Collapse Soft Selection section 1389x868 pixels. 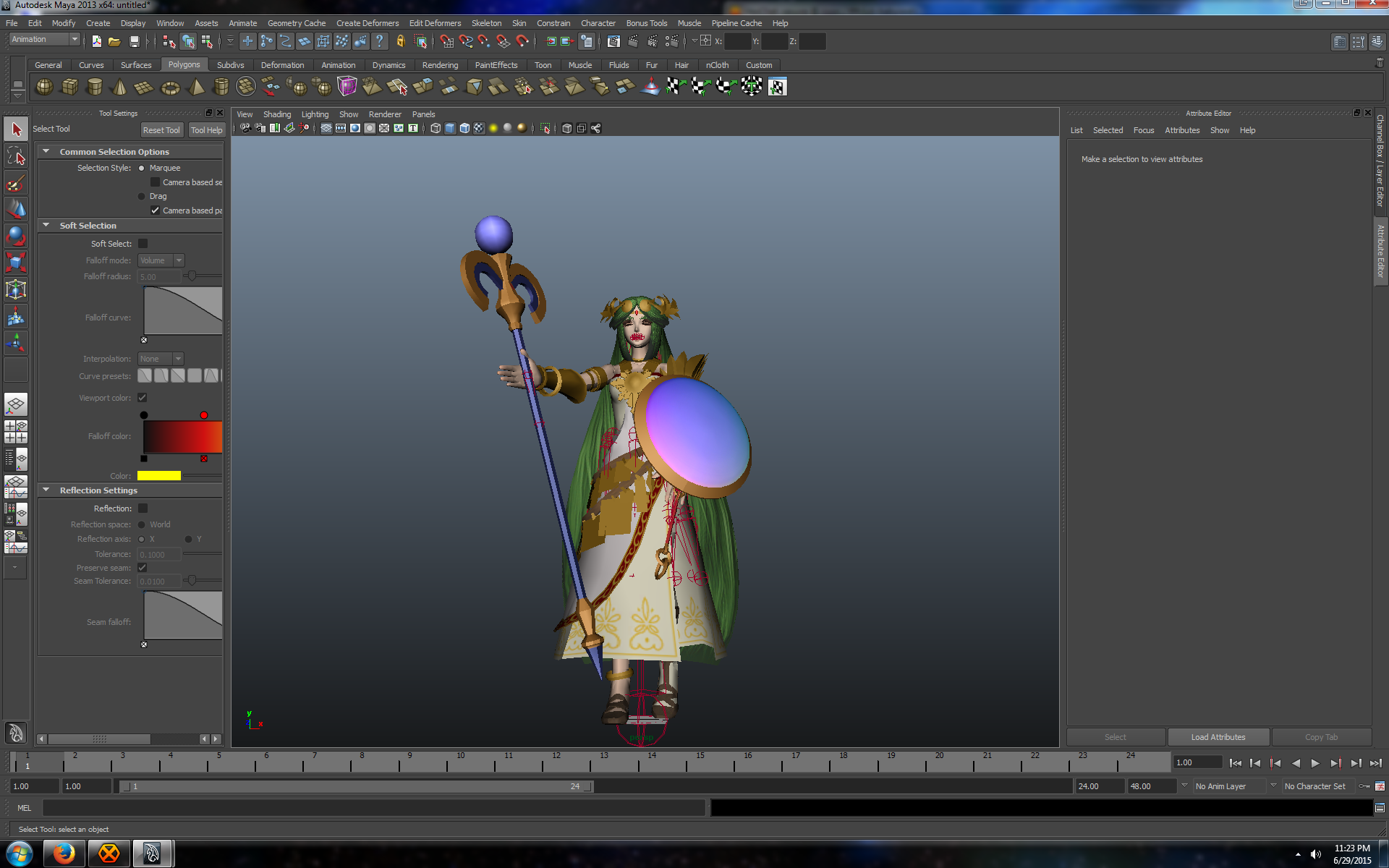pos(46,225)
